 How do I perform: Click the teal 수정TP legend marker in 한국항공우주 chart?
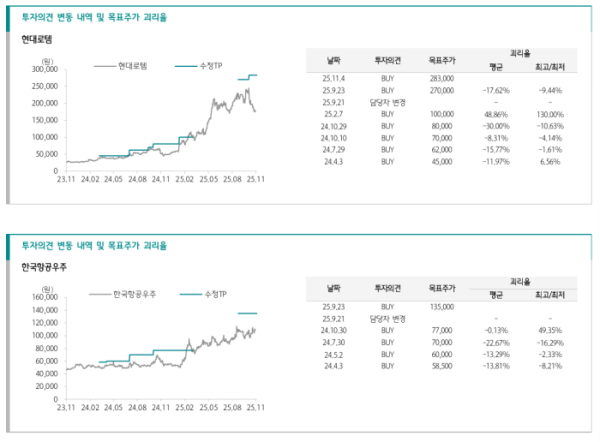[x=190, y=294]
